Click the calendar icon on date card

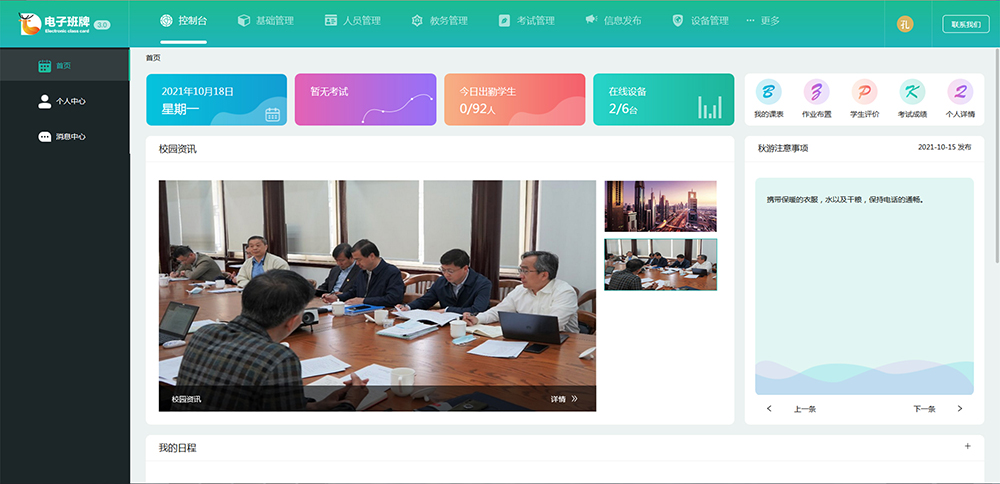click(272, 115)
